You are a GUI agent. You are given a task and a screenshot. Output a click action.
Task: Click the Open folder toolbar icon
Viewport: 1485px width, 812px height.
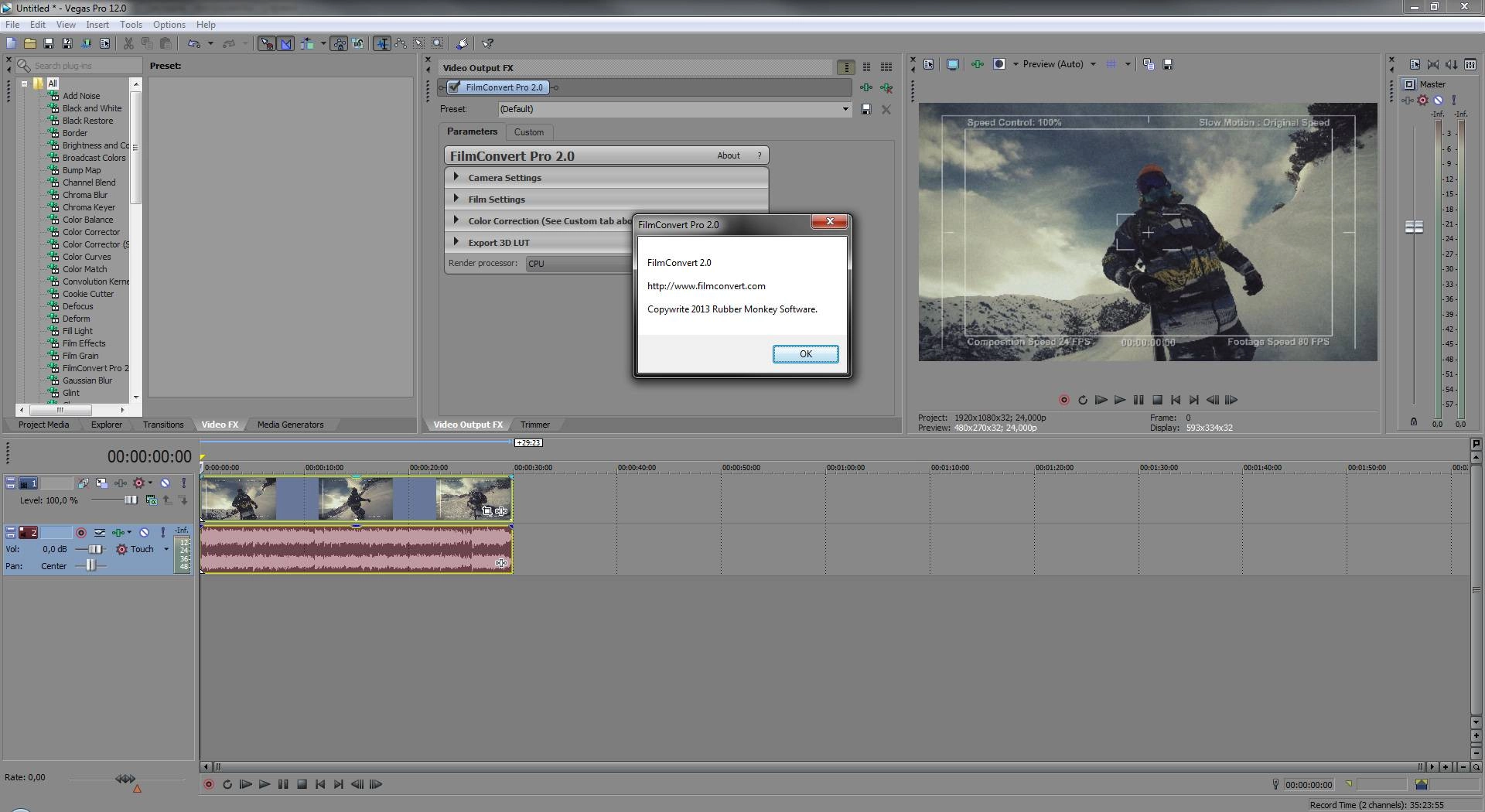30,43
